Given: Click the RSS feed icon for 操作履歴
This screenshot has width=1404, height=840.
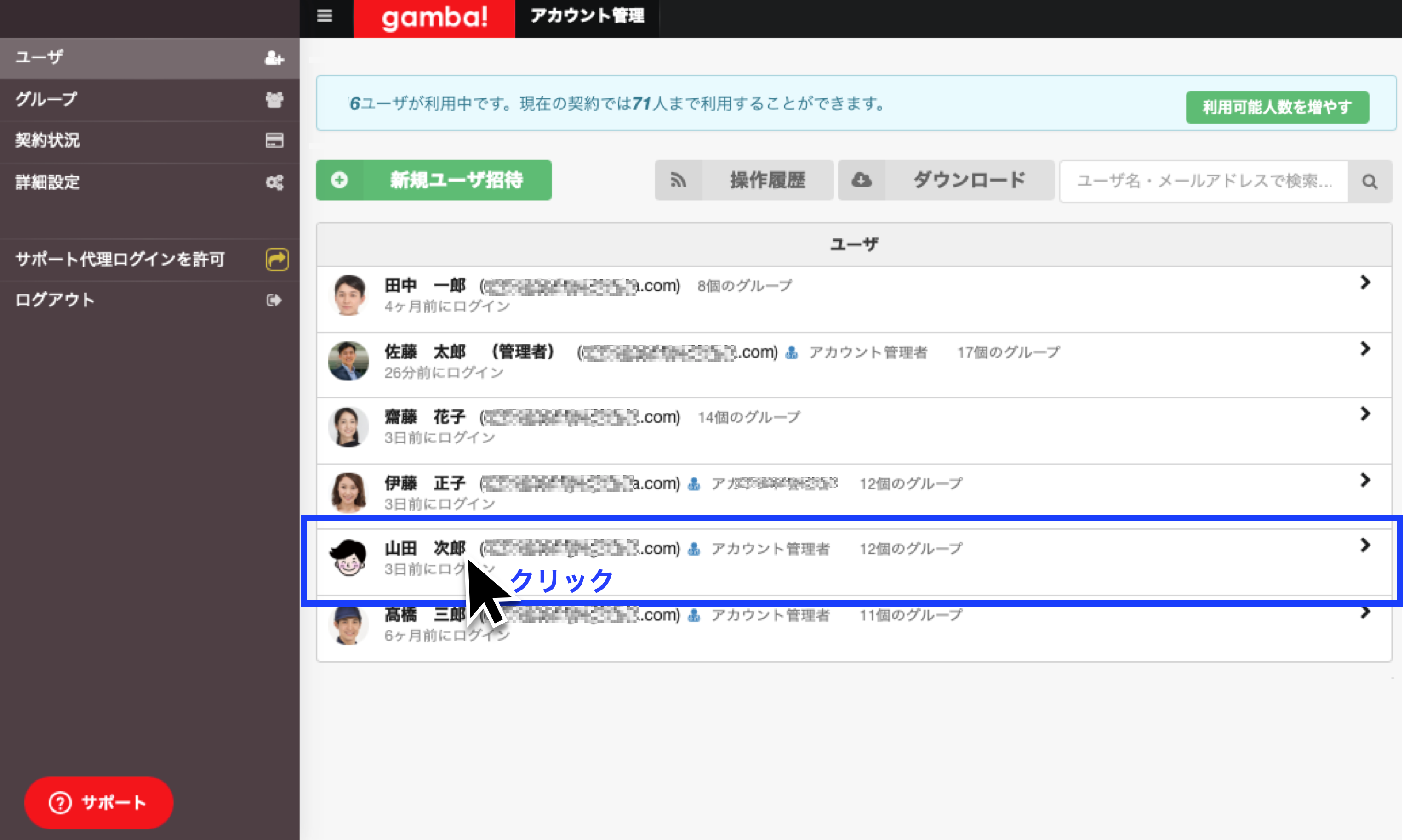Looking at the screenshot, I should point(678,180).
